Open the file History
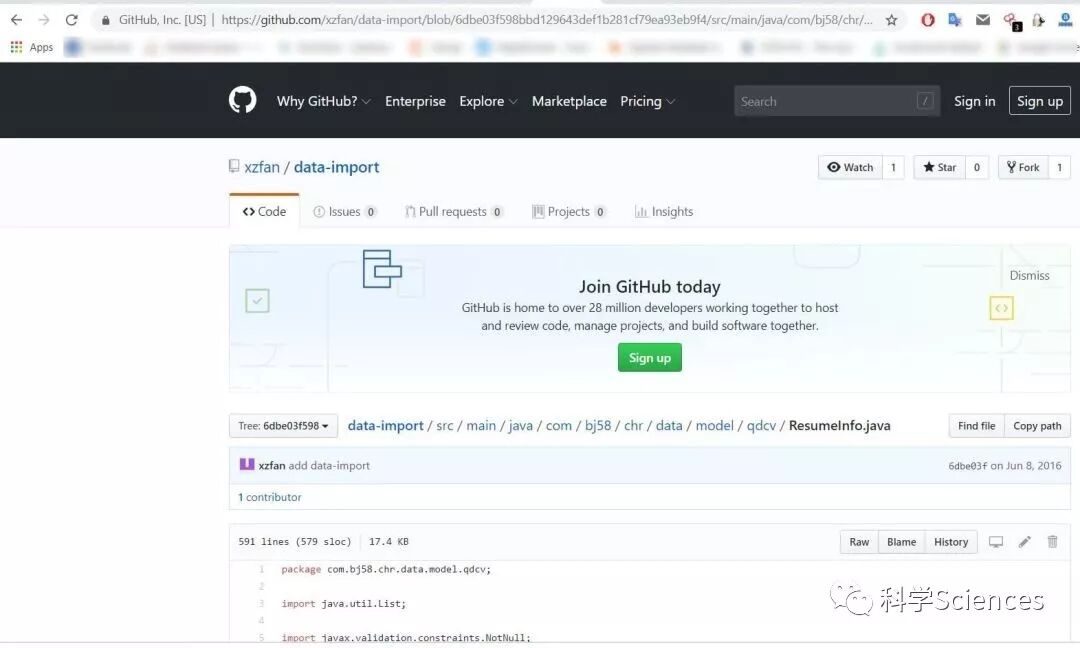The width and height of the screenshot is (1080, 648). click(x=951, y=542)
